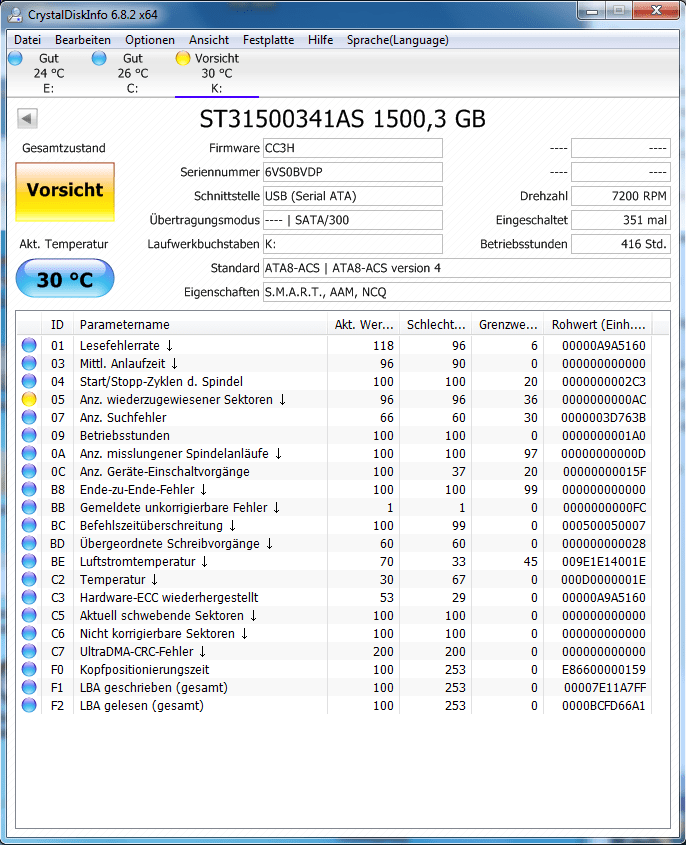Viewport: 686px width, 845px height.
Task: Open the Datei menu
Action: point(27,40)
